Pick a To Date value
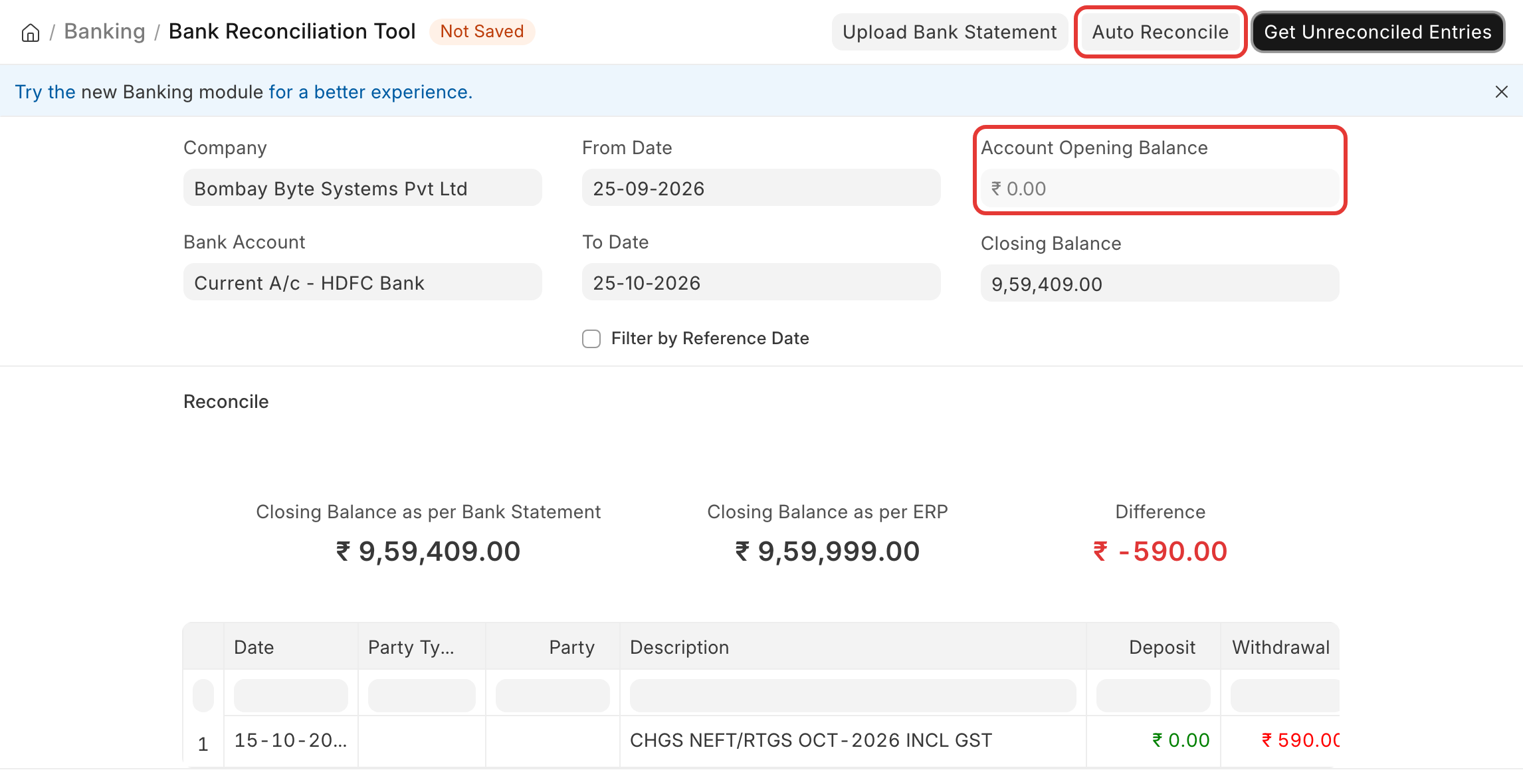 tap(761, 282)
